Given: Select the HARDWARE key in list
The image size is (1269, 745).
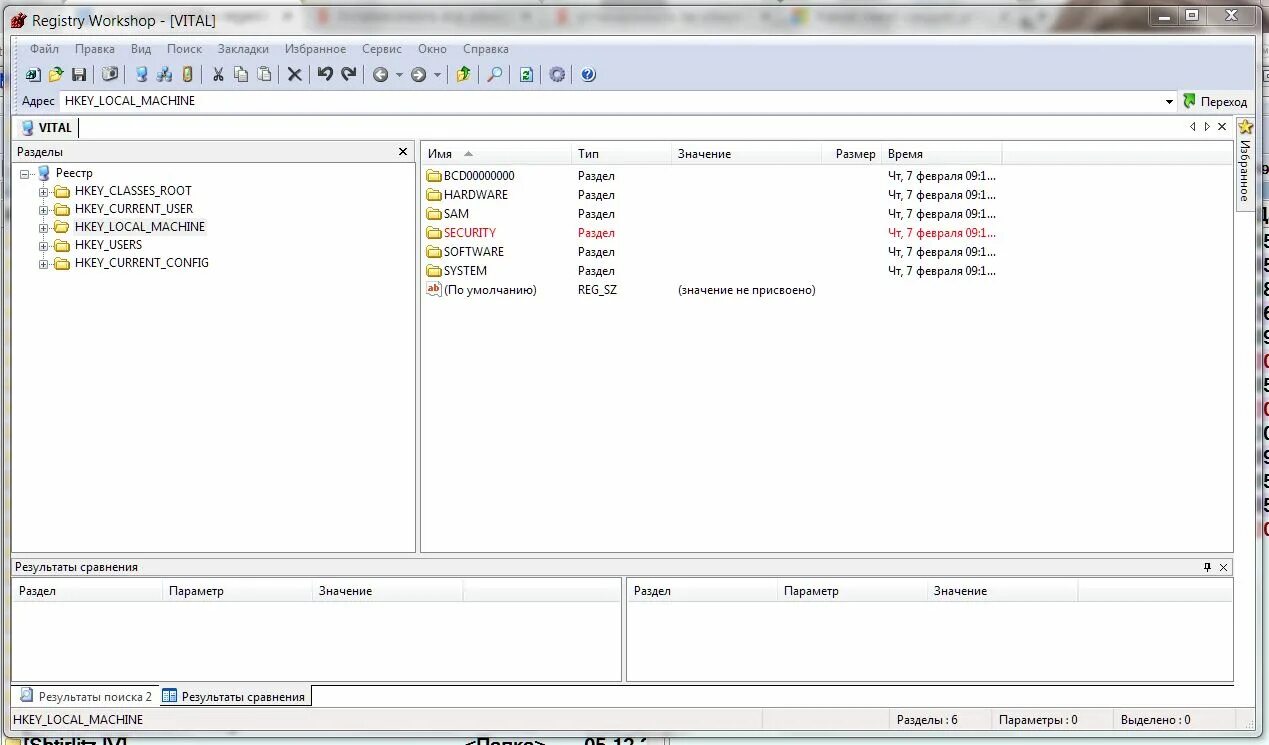Looking at the screenshot, I should coord(467,195).
